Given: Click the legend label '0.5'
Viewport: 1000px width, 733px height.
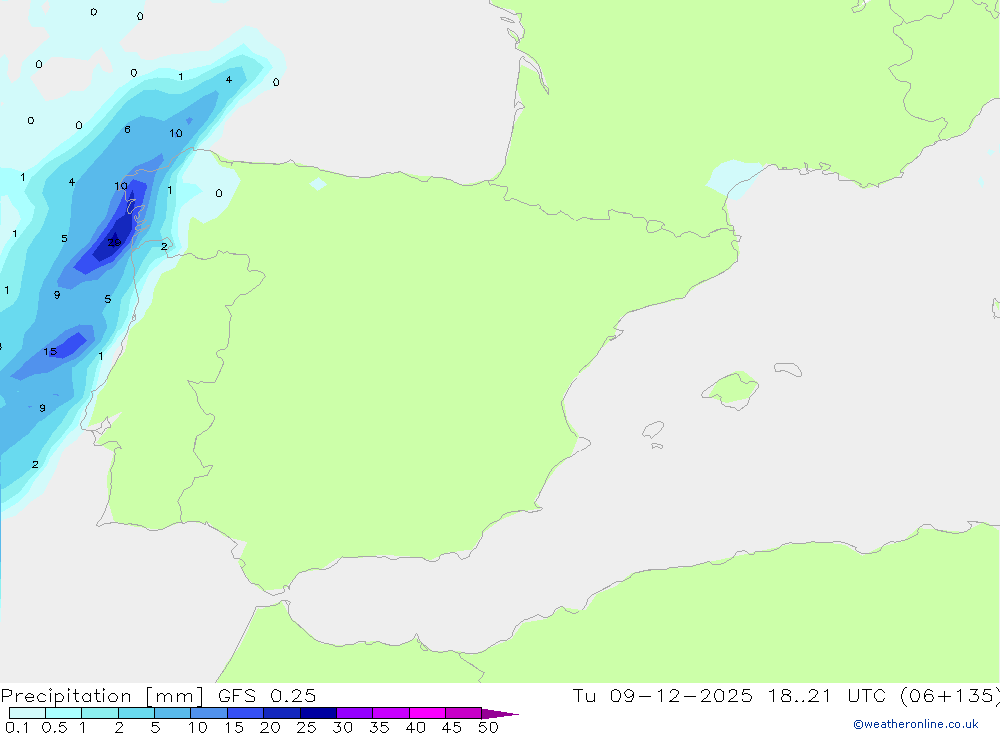Looking at the screenshot, I should click(x=54, y=727).
